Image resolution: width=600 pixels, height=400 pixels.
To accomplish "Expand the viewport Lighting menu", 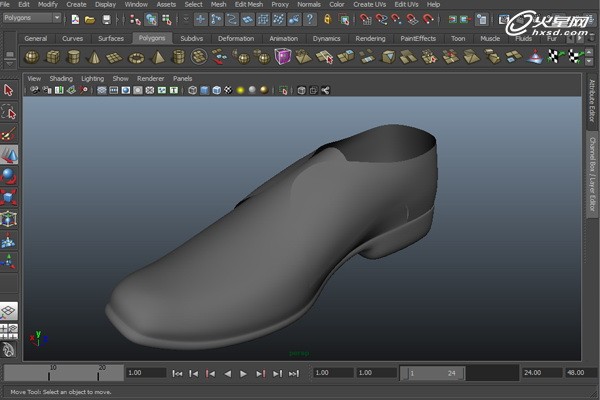I will point(92,78).
